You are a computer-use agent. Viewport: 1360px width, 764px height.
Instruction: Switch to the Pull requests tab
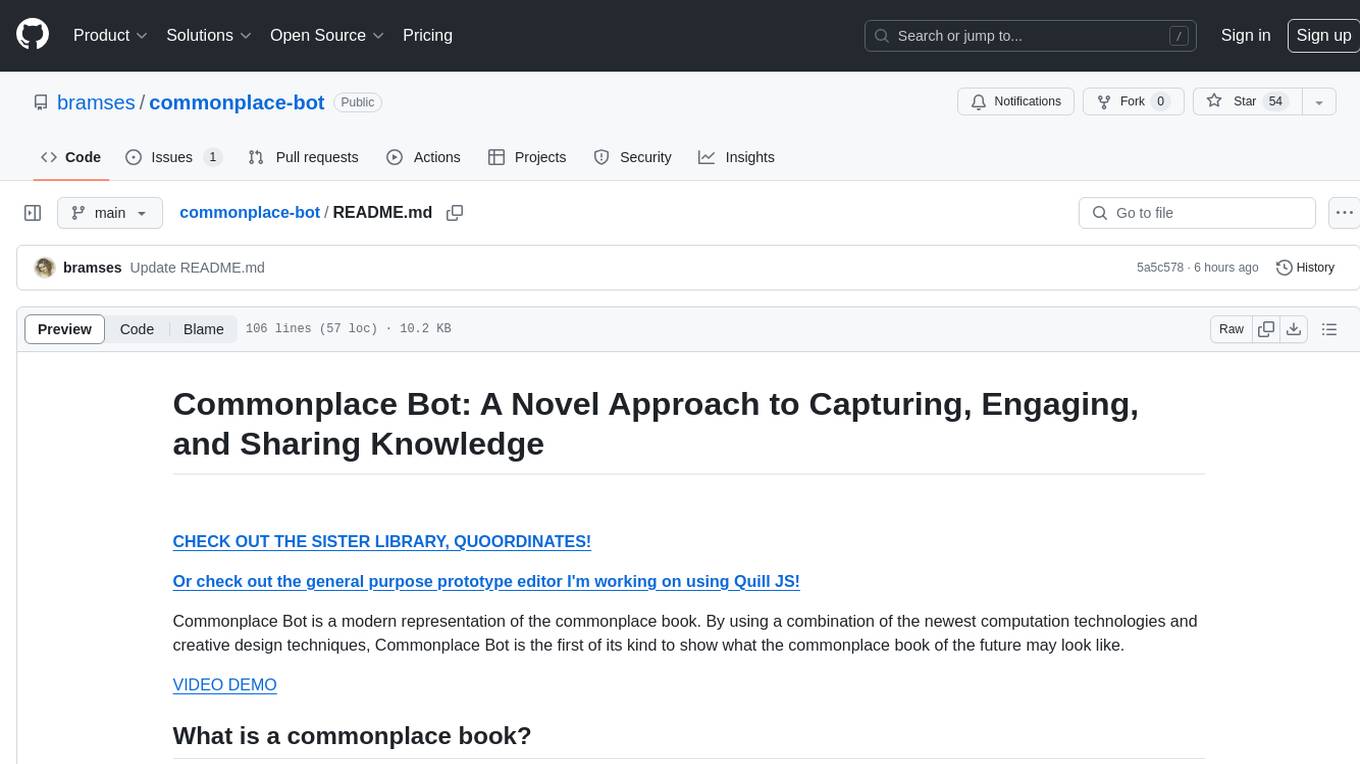click(x=303, y=157)
